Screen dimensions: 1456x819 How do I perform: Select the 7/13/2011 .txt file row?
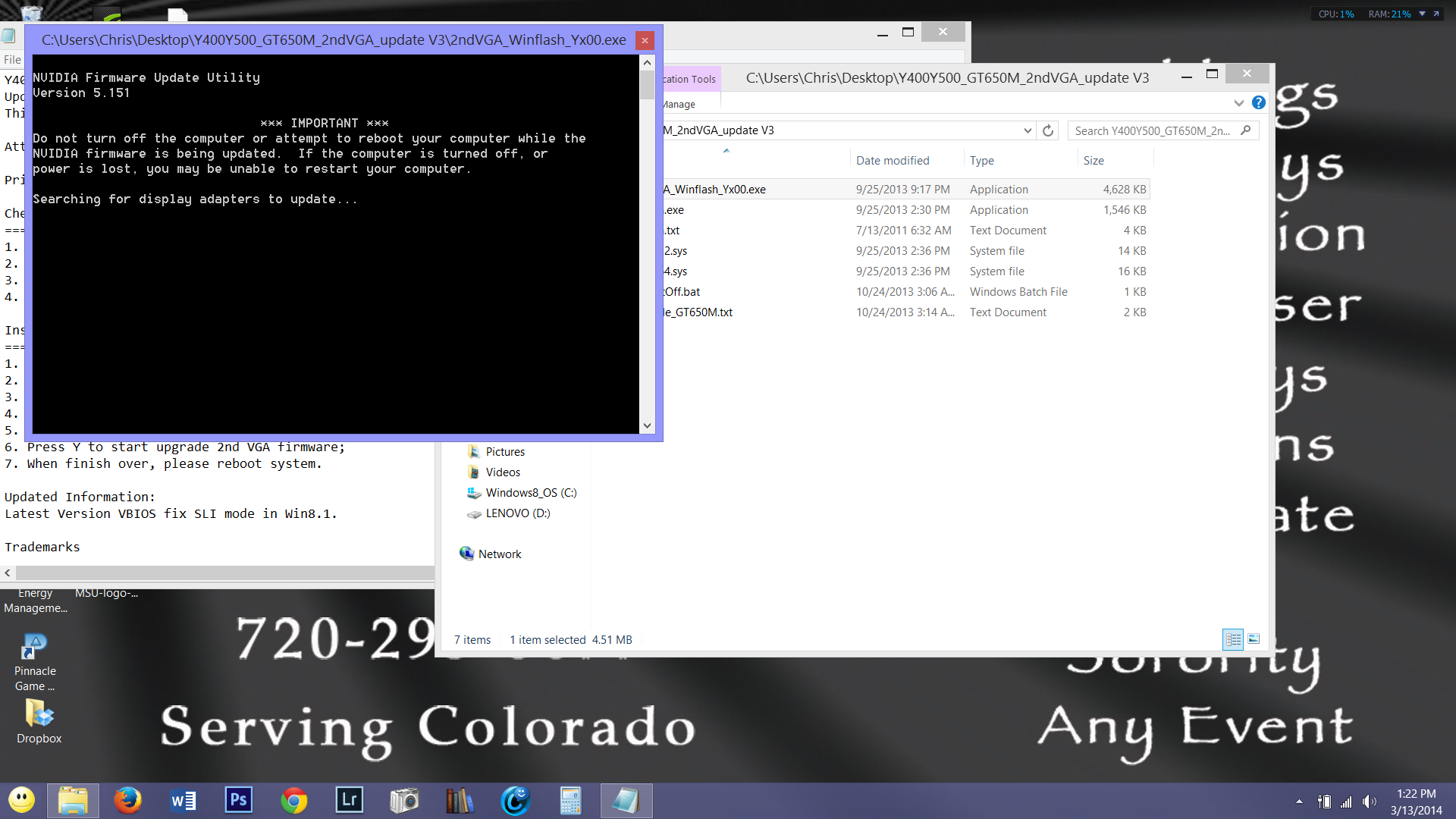pyautogui.click(x=906, y=231)
